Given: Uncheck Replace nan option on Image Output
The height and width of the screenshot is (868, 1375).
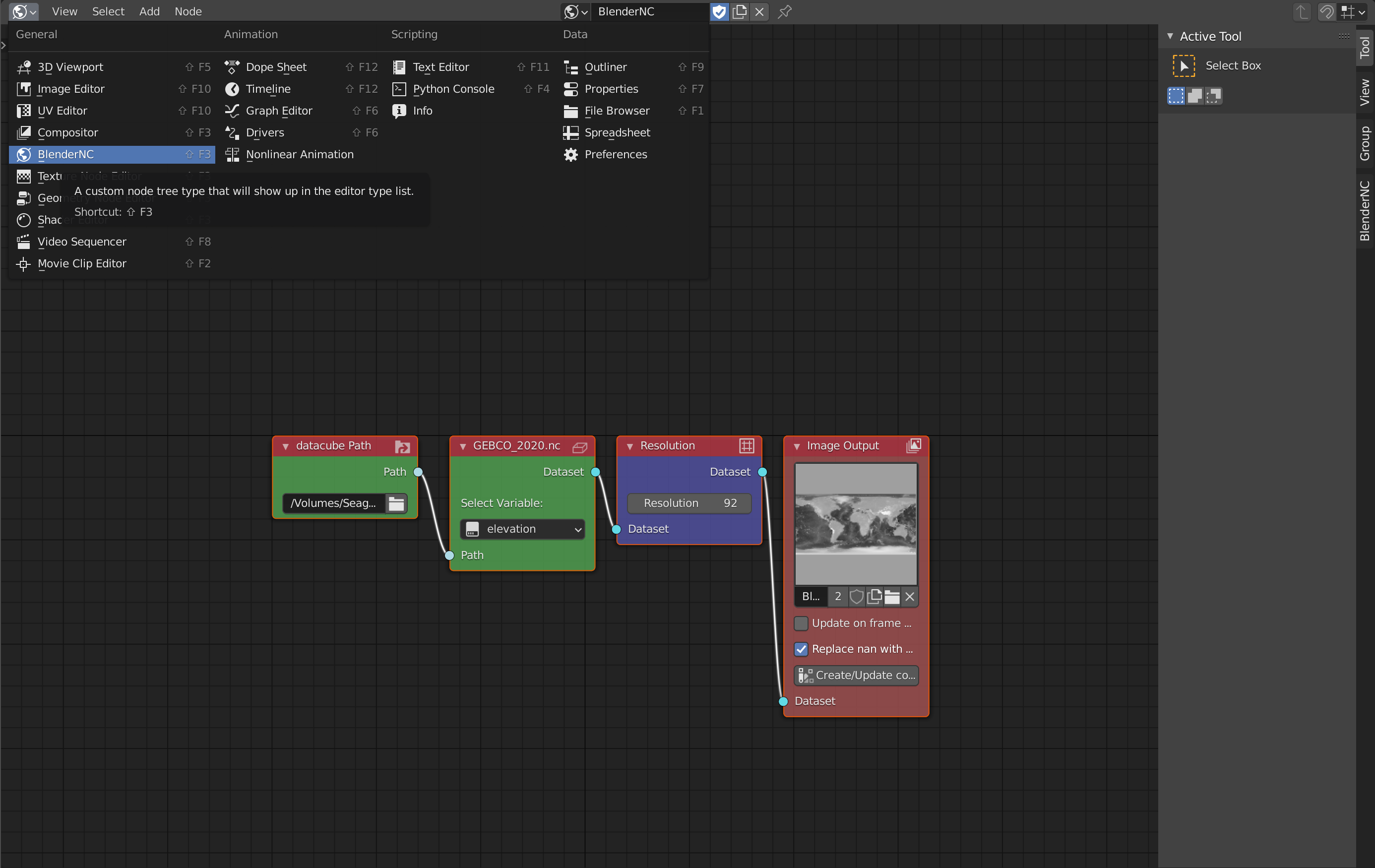Looking at the screenshot, I should pos(801,649).
